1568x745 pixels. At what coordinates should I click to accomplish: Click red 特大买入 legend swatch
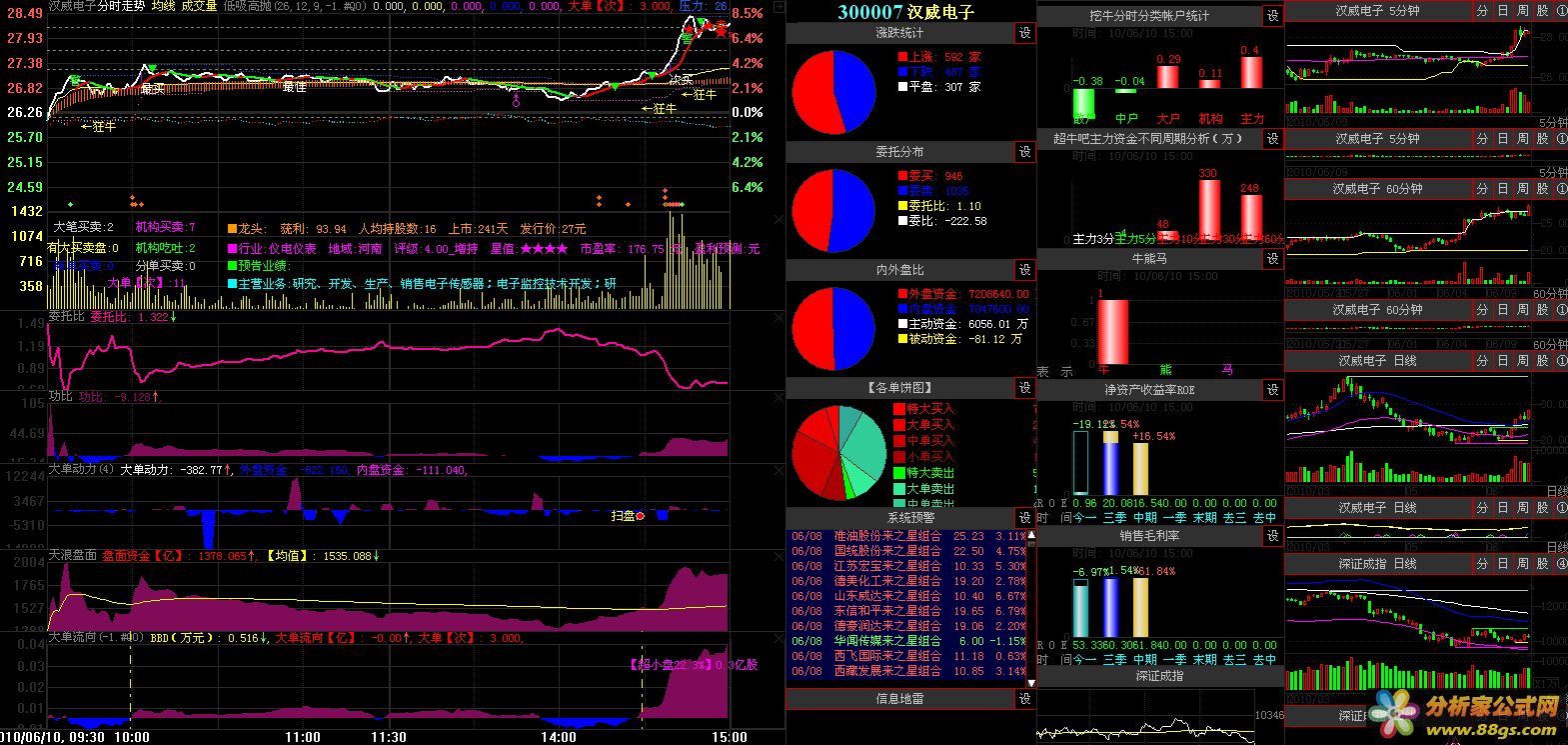tap(899, 408)
